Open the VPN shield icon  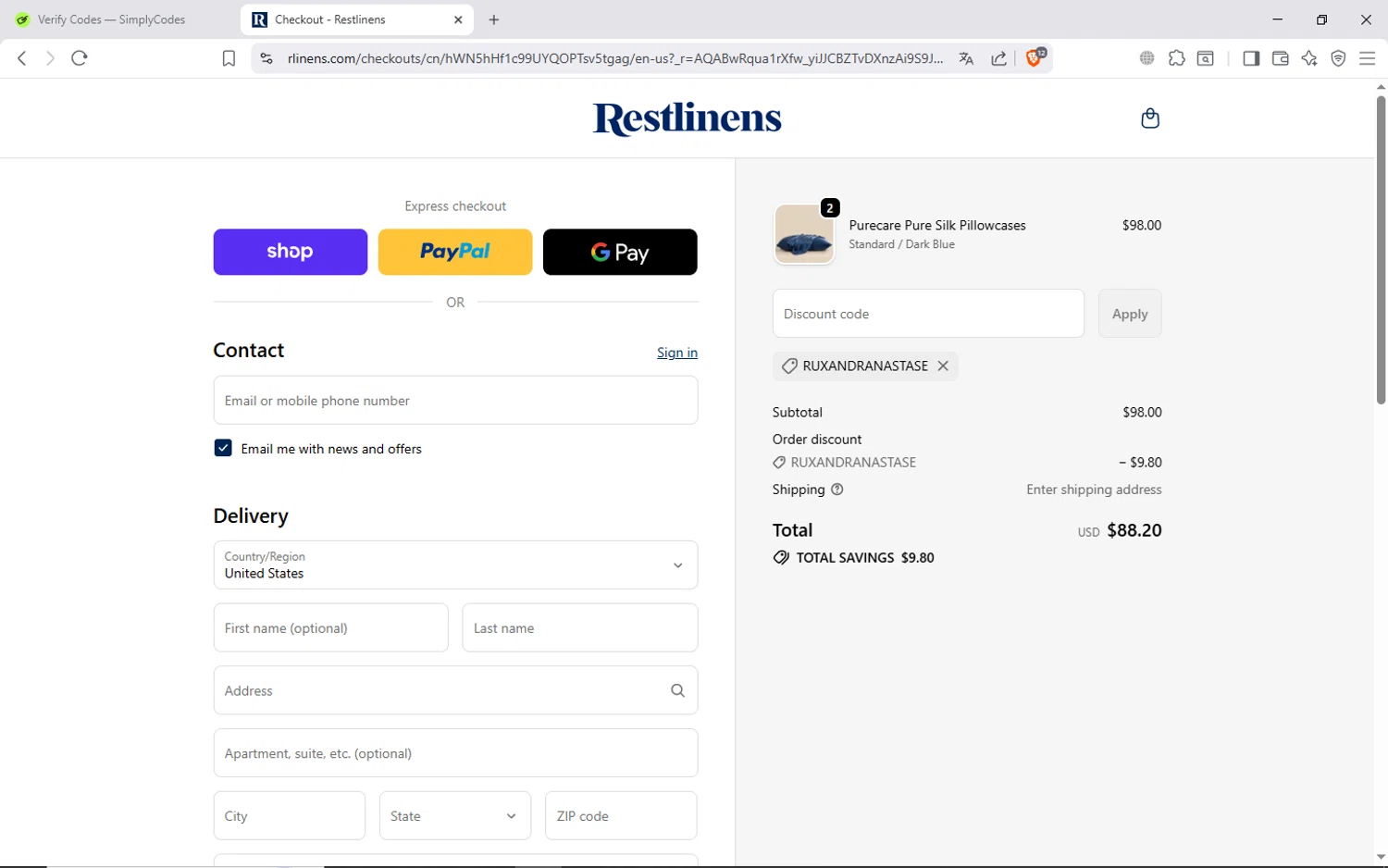click(x=1338, y=58)
